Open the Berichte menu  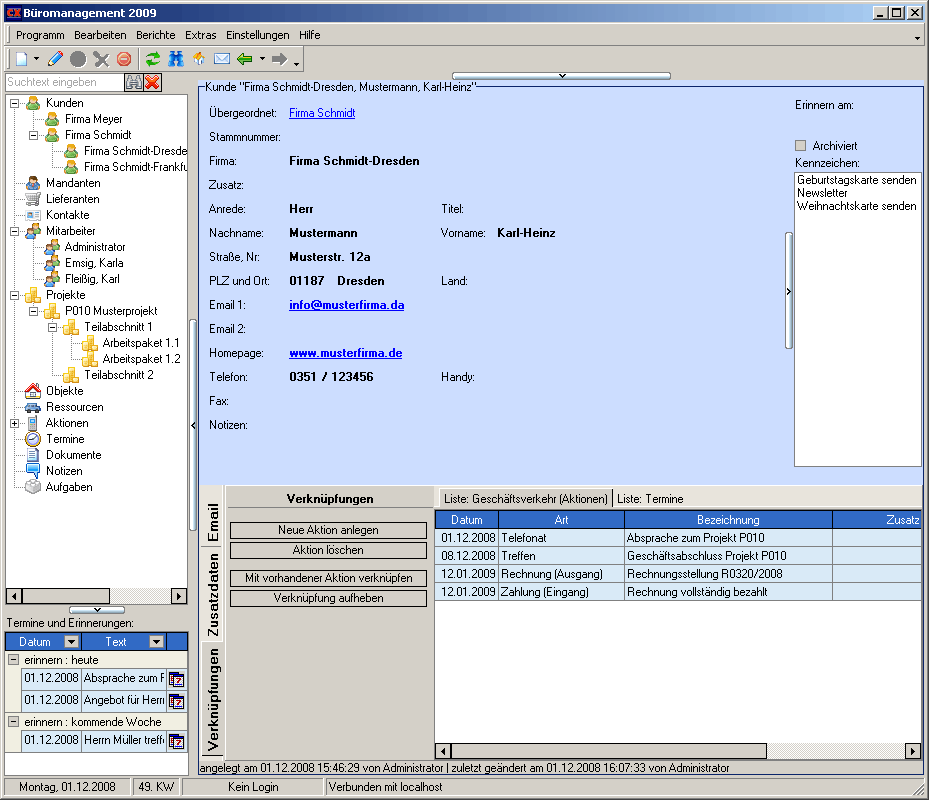[156, 35]
